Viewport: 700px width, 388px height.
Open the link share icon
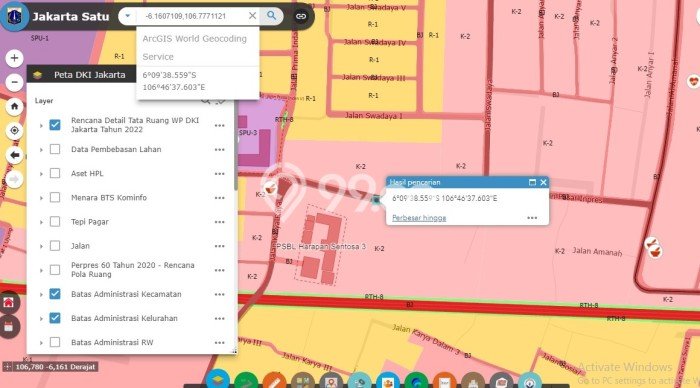pos(301,16)
